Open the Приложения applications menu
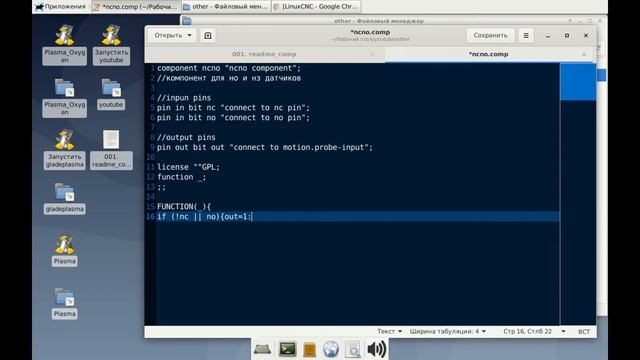Screen dimensions: 640x360 [60, 7]
